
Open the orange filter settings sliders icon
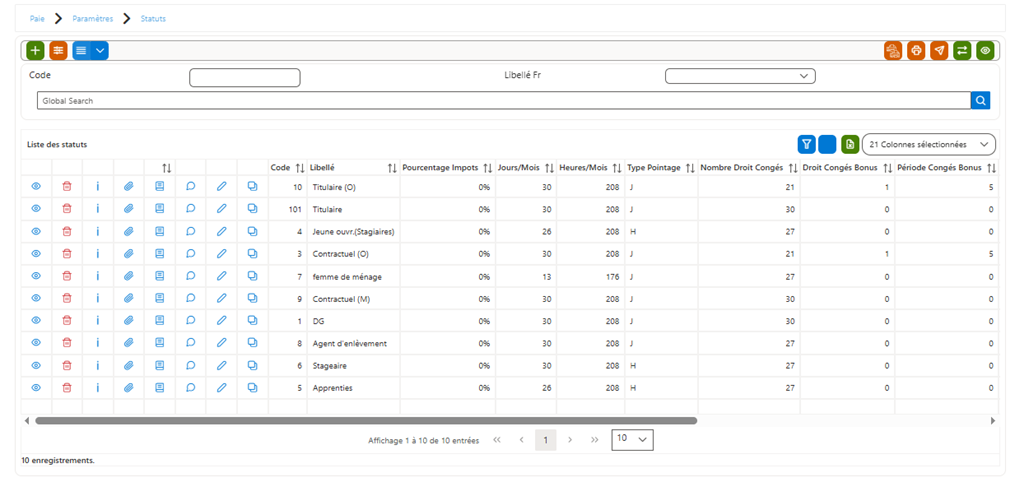[58, 50]
